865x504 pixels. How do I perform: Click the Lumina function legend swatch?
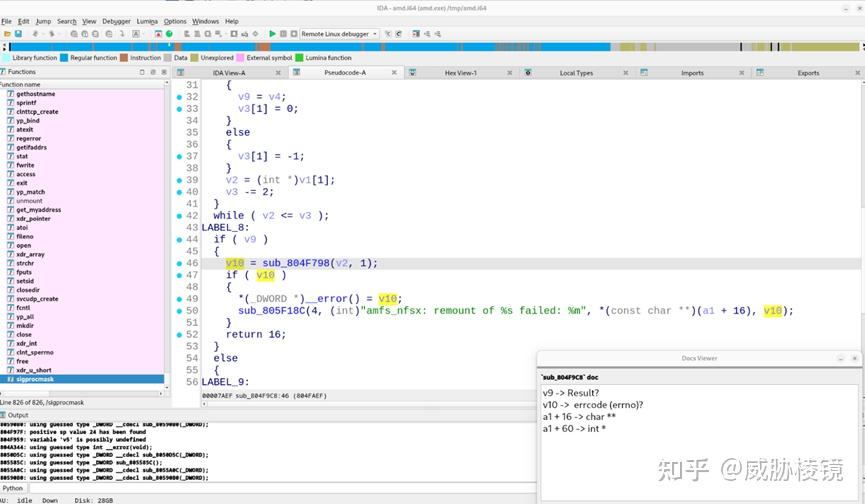(299, 58)
